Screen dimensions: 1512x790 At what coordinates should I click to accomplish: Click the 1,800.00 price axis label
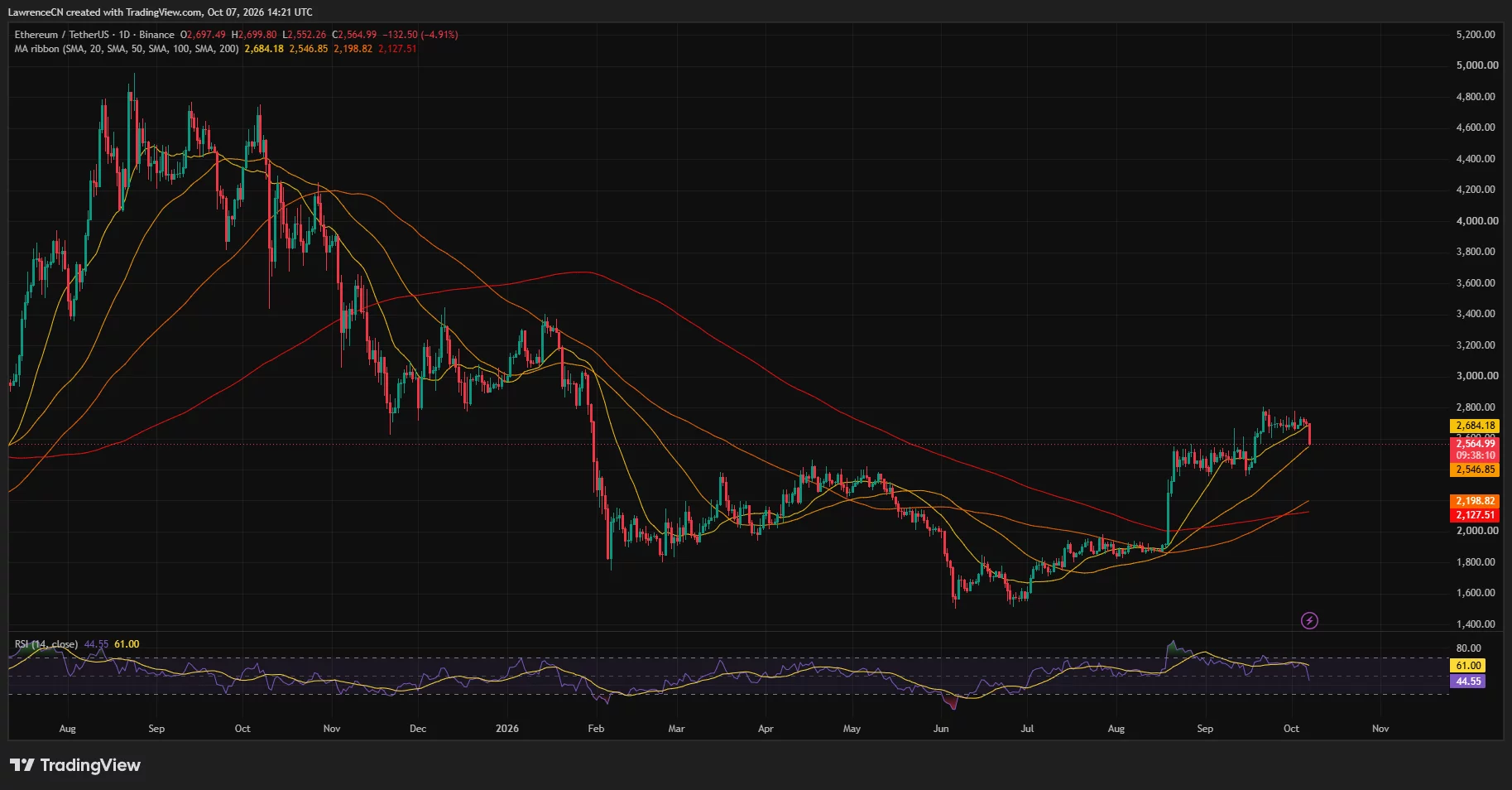[1476, 562]
